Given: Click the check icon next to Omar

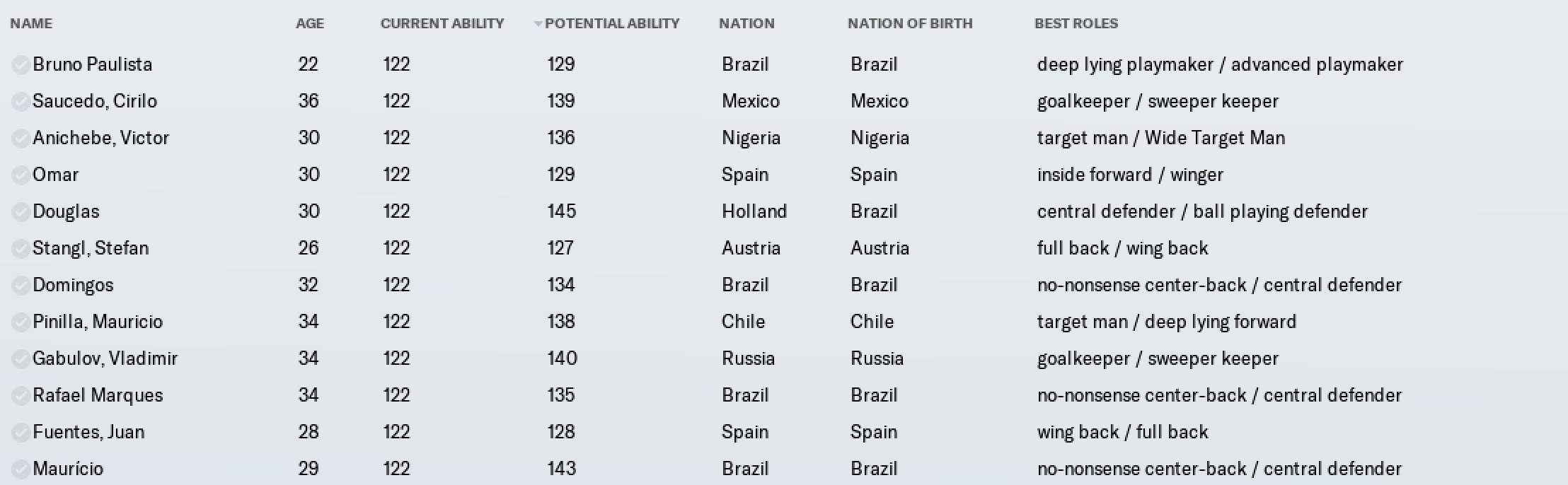Looking at the screenshot, I should 21,175.
